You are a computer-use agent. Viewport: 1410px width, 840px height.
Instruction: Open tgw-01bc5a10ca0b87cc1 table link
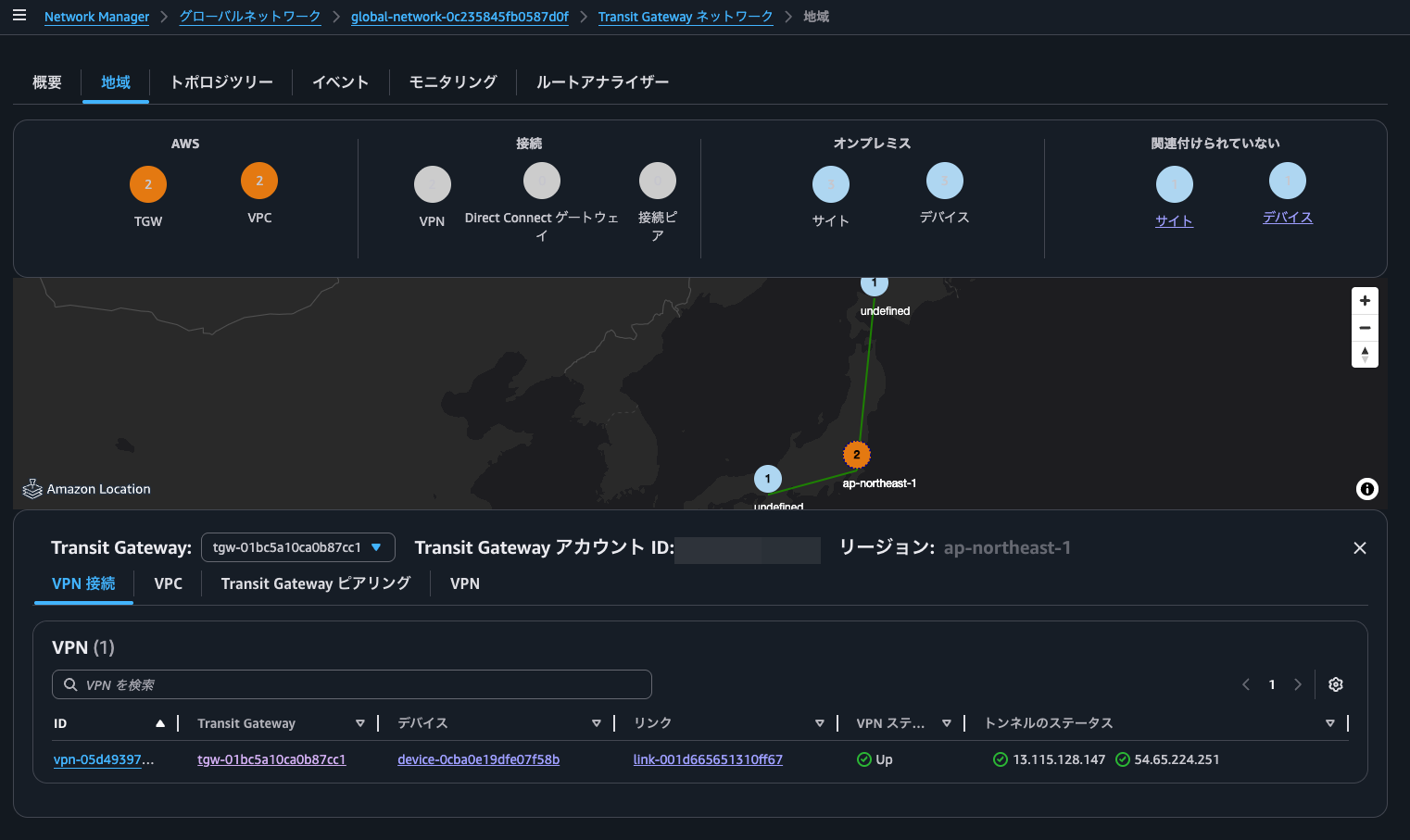(271, 759)
